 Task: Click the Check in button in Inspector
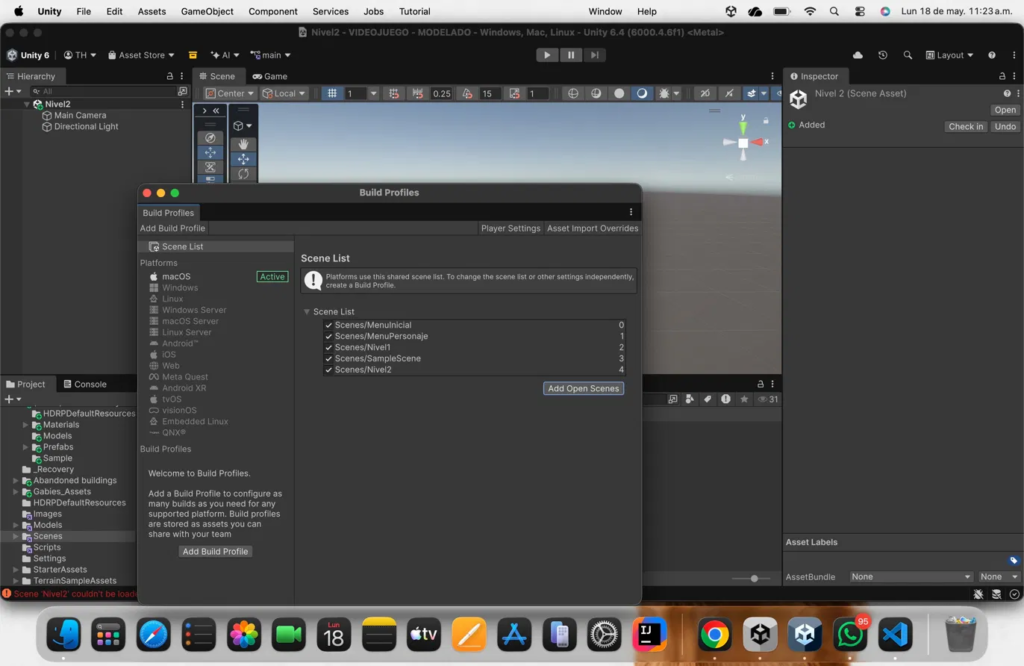point(965,126)
